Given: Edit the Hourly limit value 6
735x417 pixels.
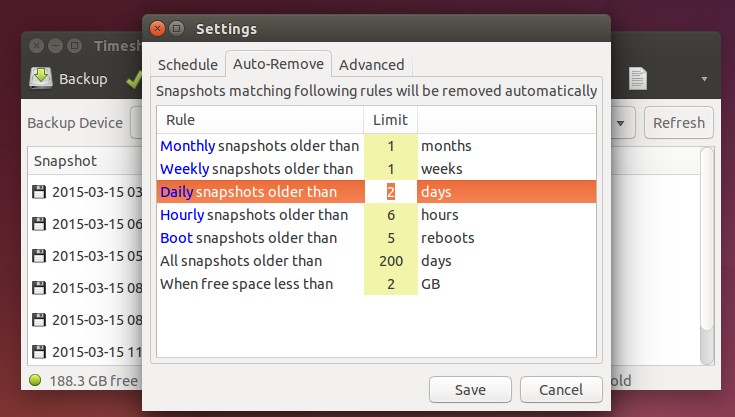Looking at the screenshot, I should (390, 215).
